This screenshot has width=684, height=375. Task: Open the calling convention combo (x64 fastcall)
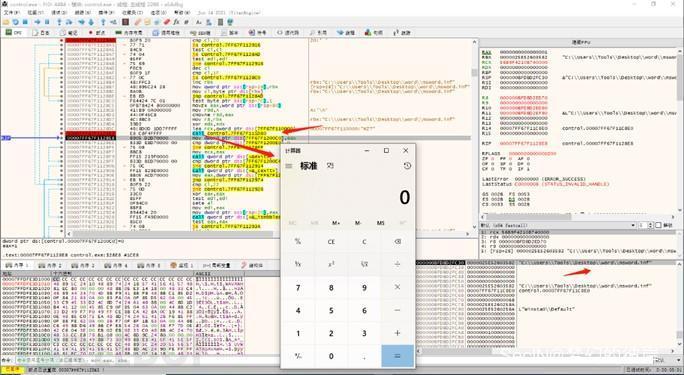pos(558,225)
